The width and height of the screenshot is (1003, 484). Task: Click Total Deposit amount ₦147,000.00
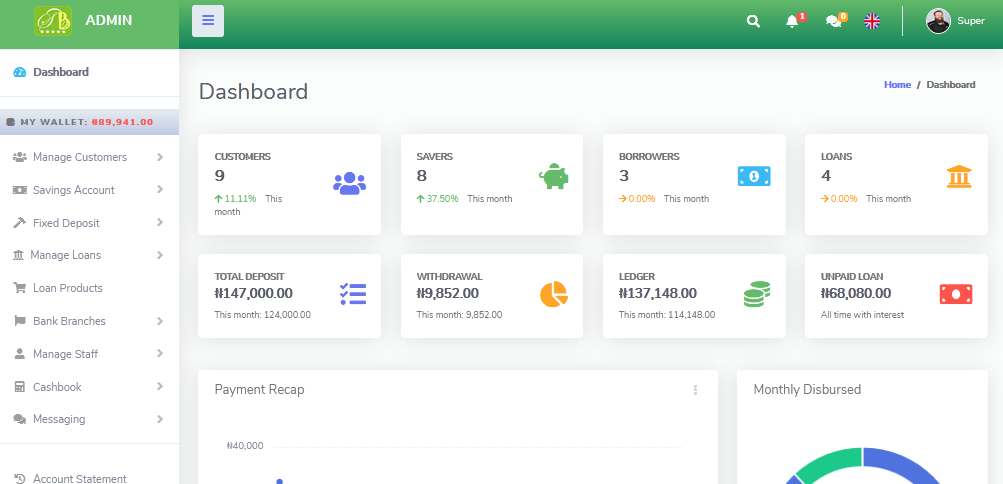(x=253, y=293)
